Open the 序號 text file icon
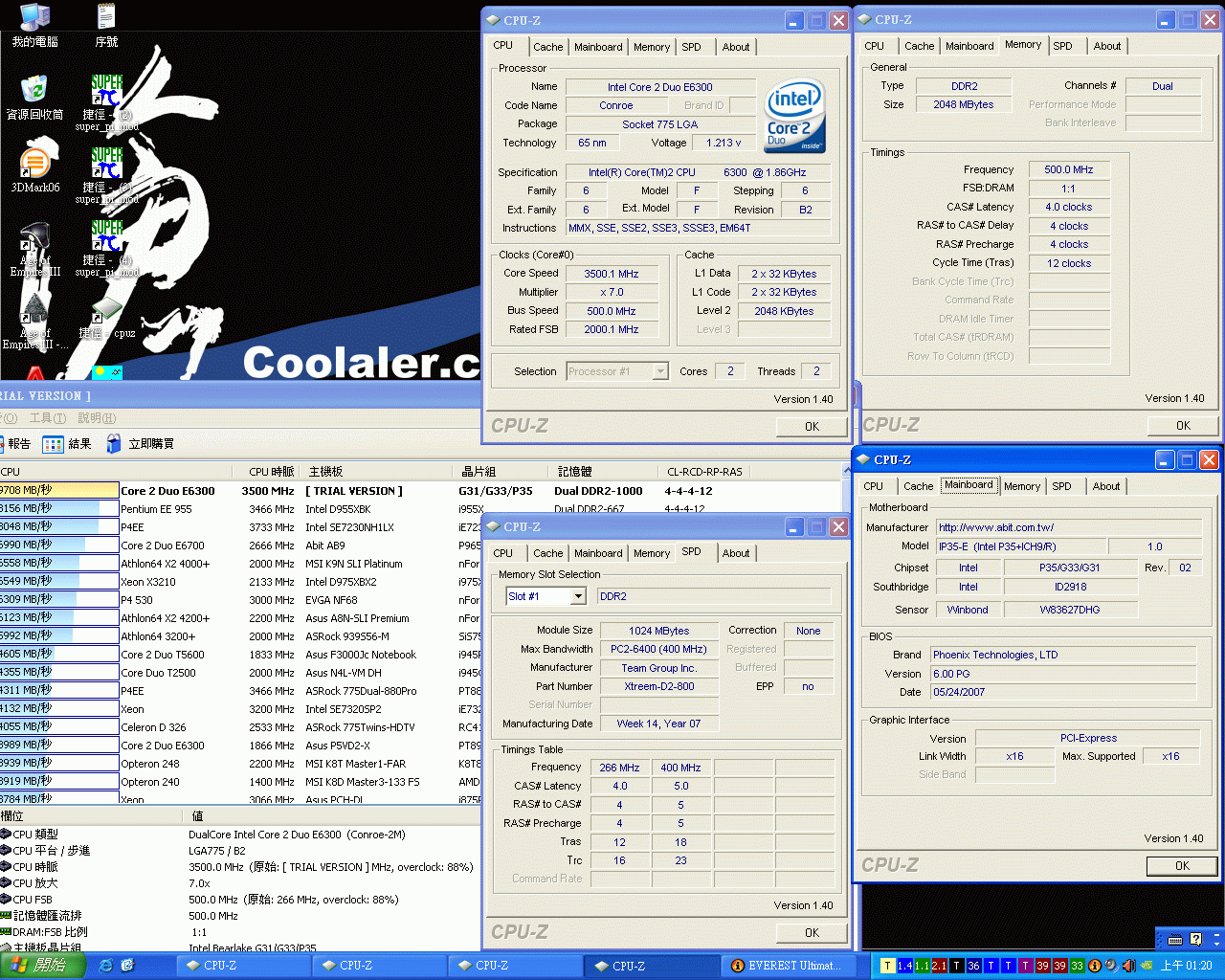 (106, 25)
